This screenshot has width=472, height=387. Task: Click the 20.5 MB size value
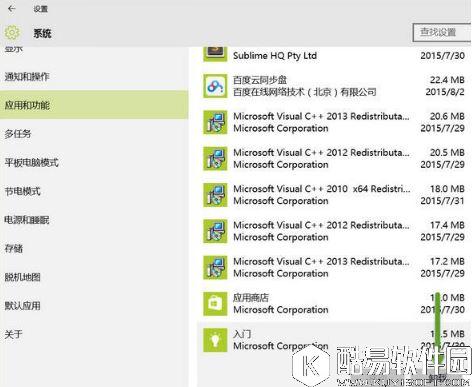(x=447, y=153)
